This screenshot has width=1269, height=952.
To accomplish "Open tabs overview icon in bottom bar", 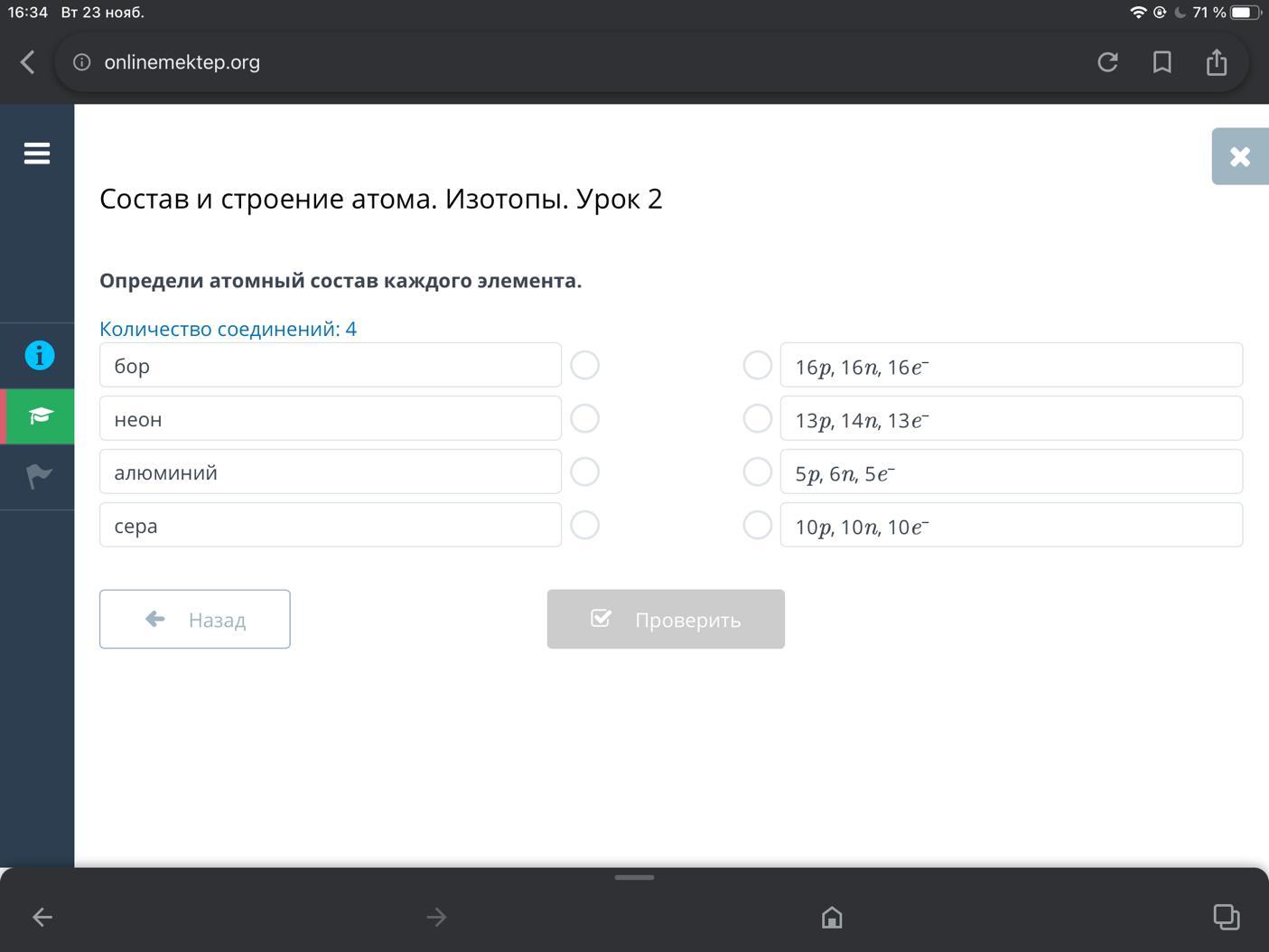I will [1227, 917].
